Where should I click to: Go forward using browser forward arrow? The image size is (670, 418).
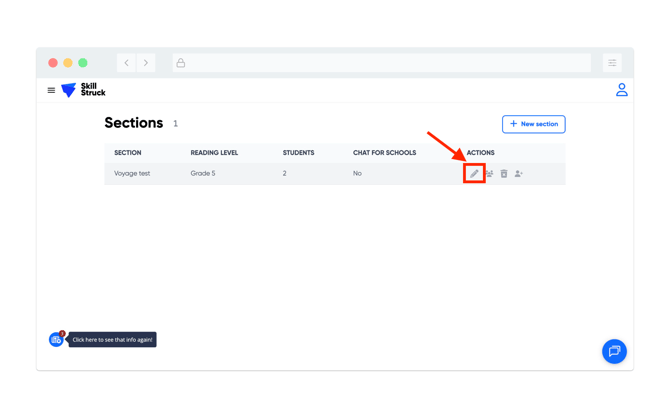146,63
